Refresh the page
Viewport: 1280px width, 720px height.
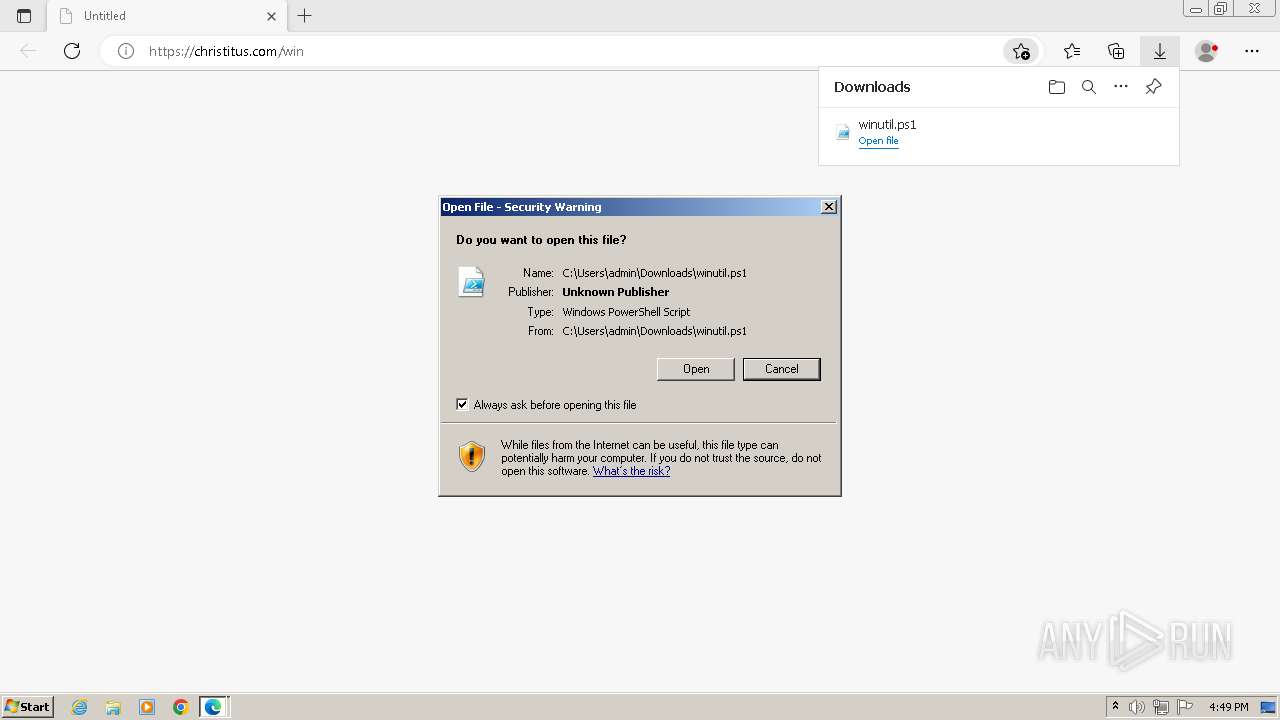point(72,51)
